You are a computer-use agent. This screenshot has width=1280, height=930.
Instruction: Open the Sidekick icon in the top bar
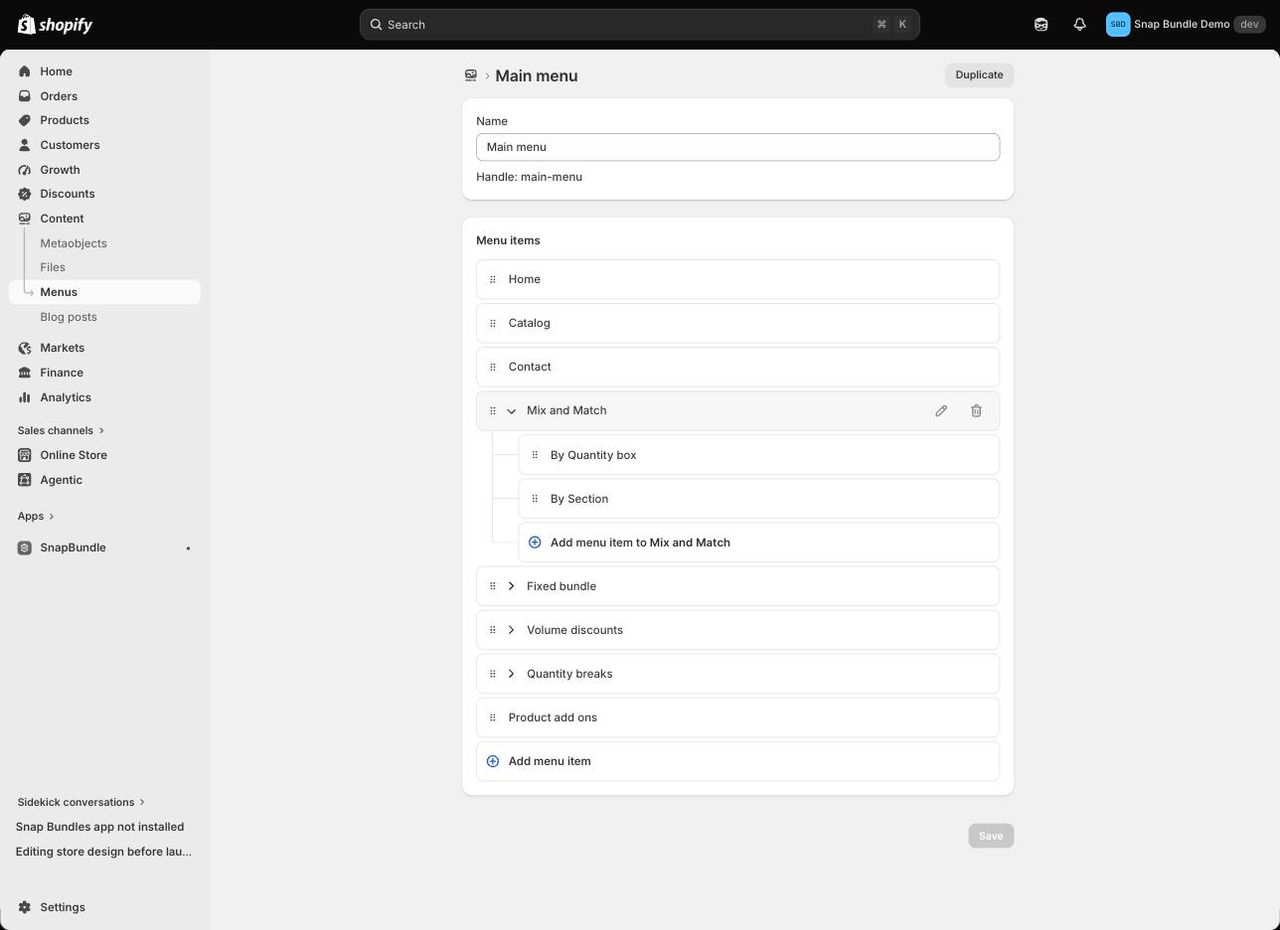pyautogui.click(x=1041, y=24)
